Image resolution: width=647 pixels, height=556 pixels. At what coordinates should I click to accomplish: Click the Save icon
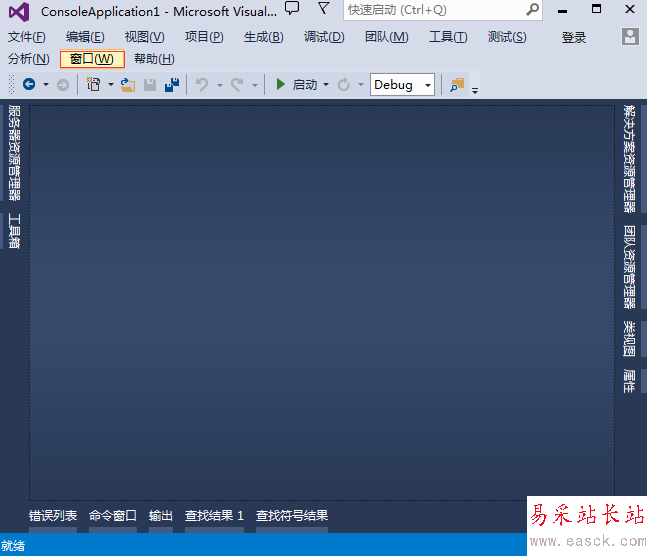(150, 85)
